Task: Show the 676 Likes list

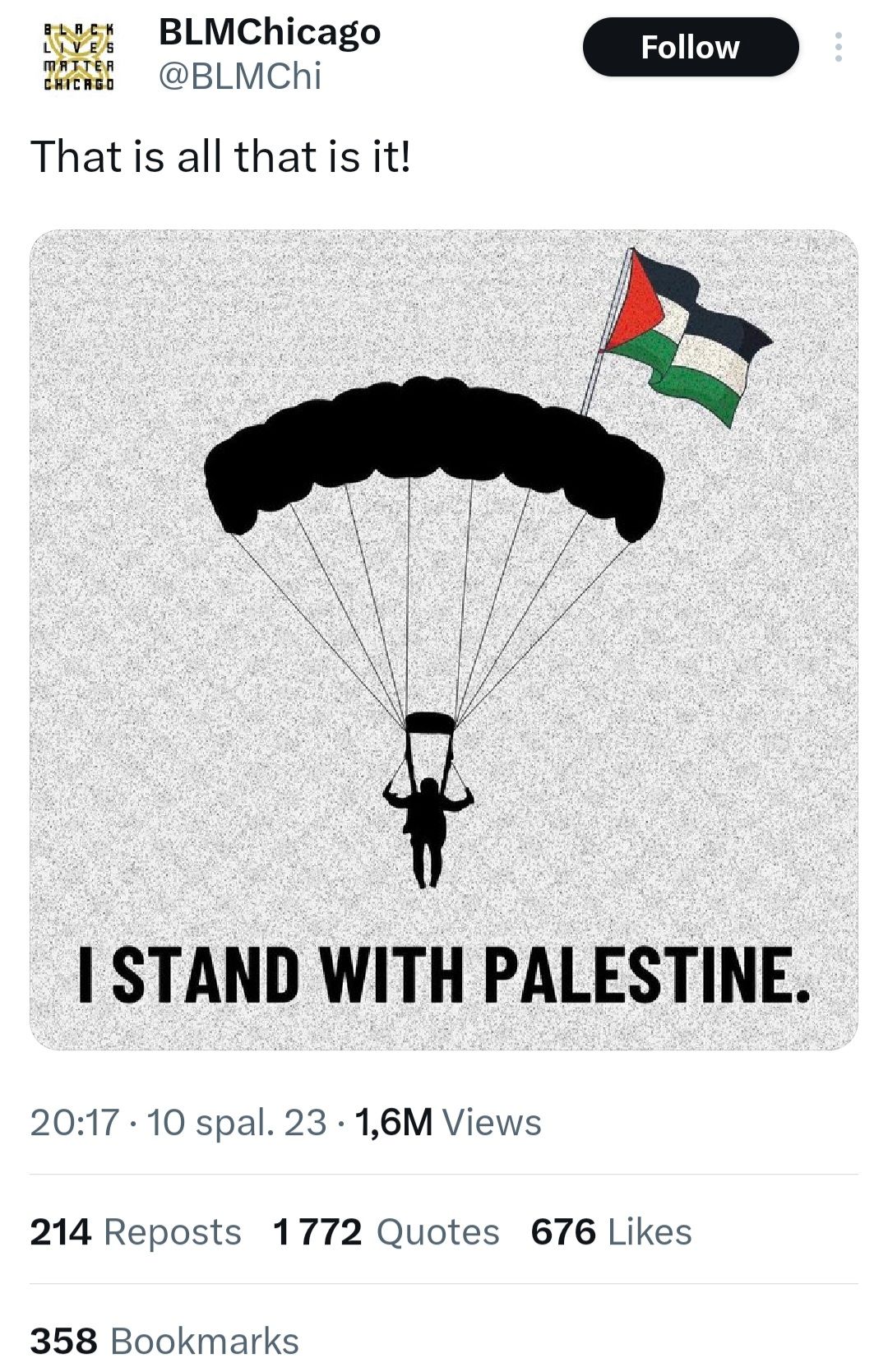Action: (x=611, y=1232)
